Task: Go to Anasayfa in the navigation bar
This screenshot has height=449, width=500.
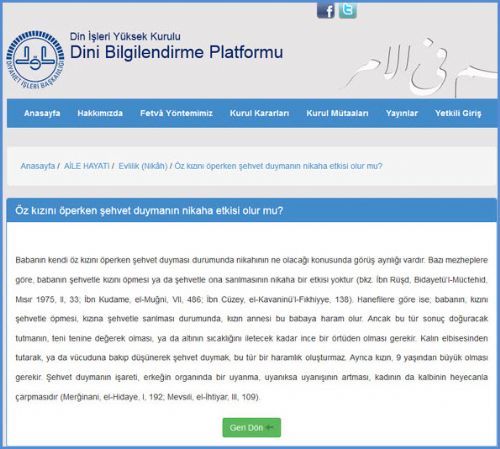Action: pyautogui.click(x=42, y=113)
